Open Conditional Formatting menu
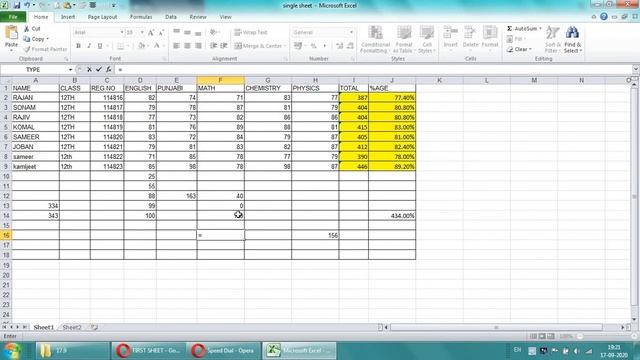Viewport: 640px width, 360px height. (x=375, y=39)
